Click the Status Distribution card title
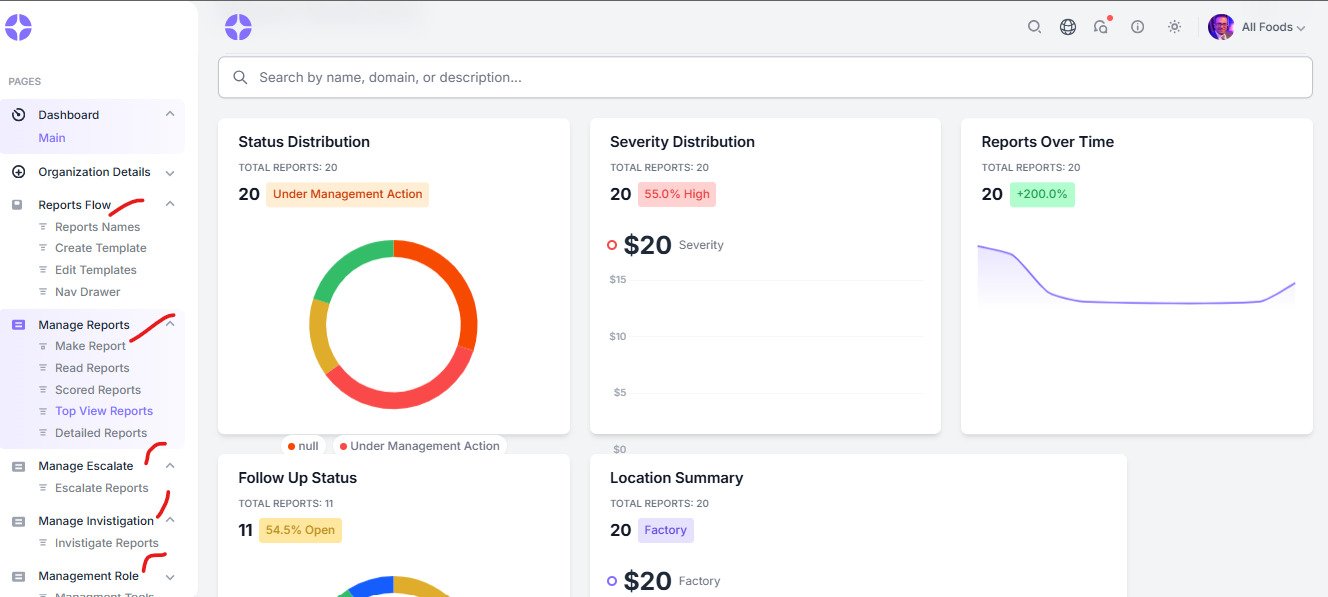Image resolution: width=1328 pixels, height=597 pixels. 304,142
